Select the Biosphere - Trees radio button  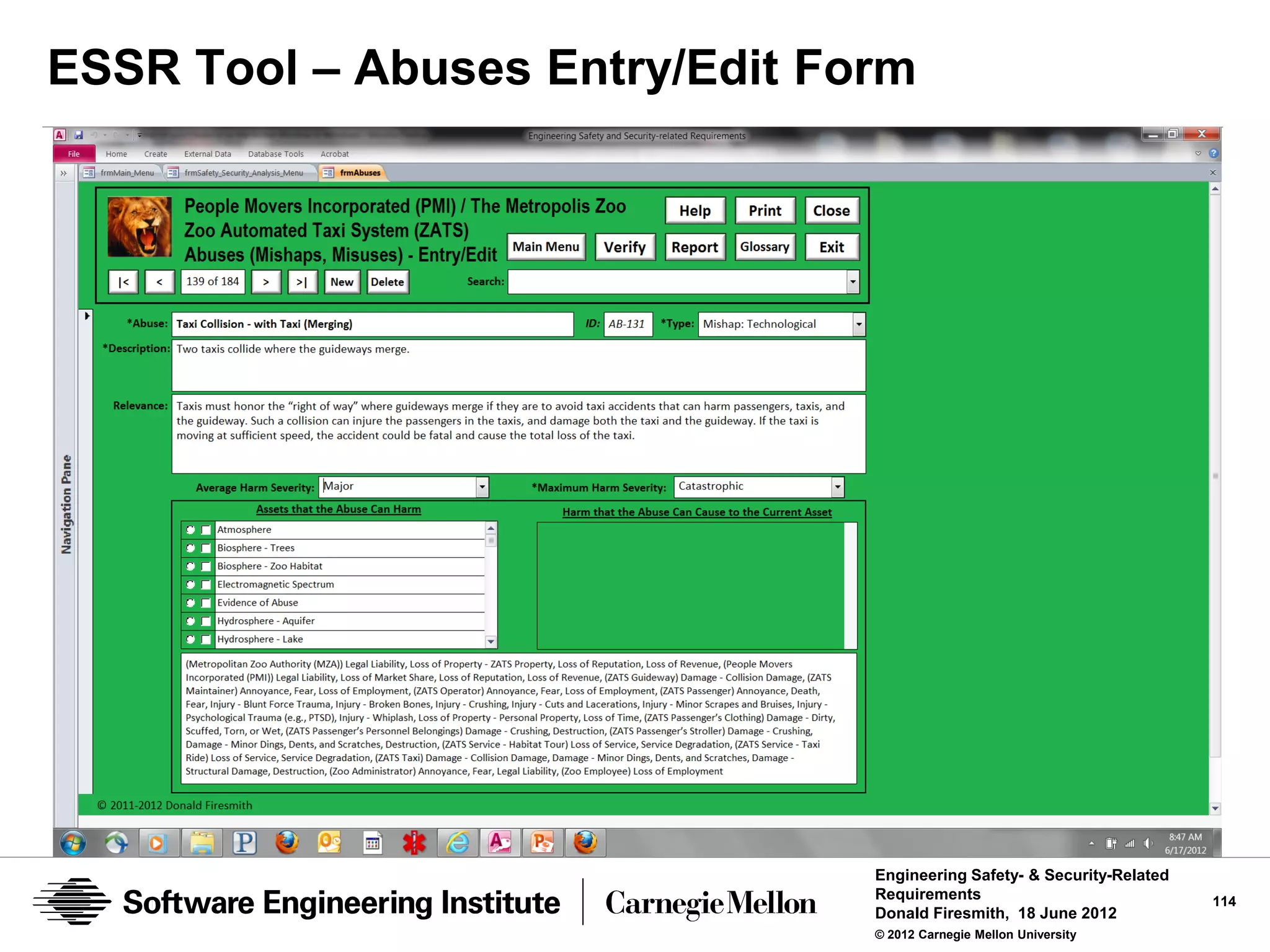pyautogui.click(x=190, y=548)
